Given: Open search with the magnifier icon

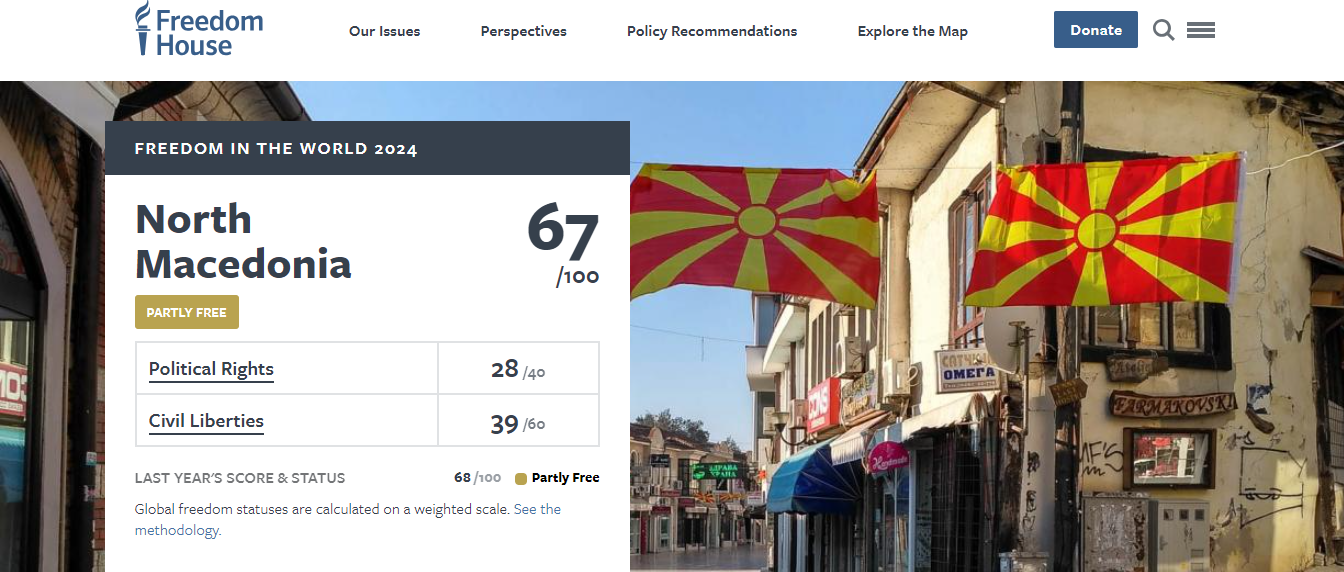Looking at the screenshot, I should 1163,30.
